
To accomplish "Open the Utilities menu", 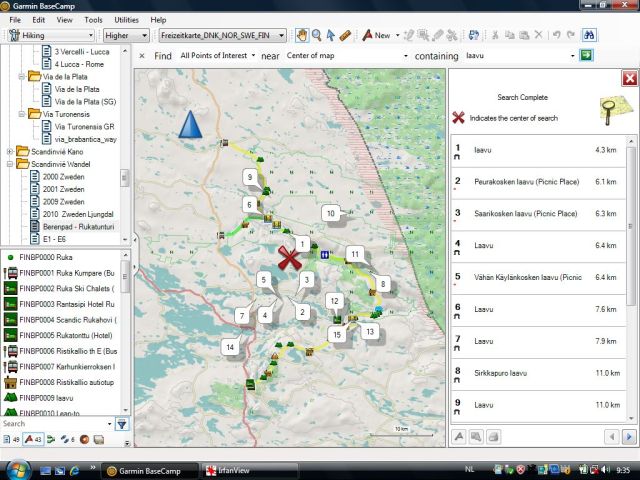I will tap(126, 19).
